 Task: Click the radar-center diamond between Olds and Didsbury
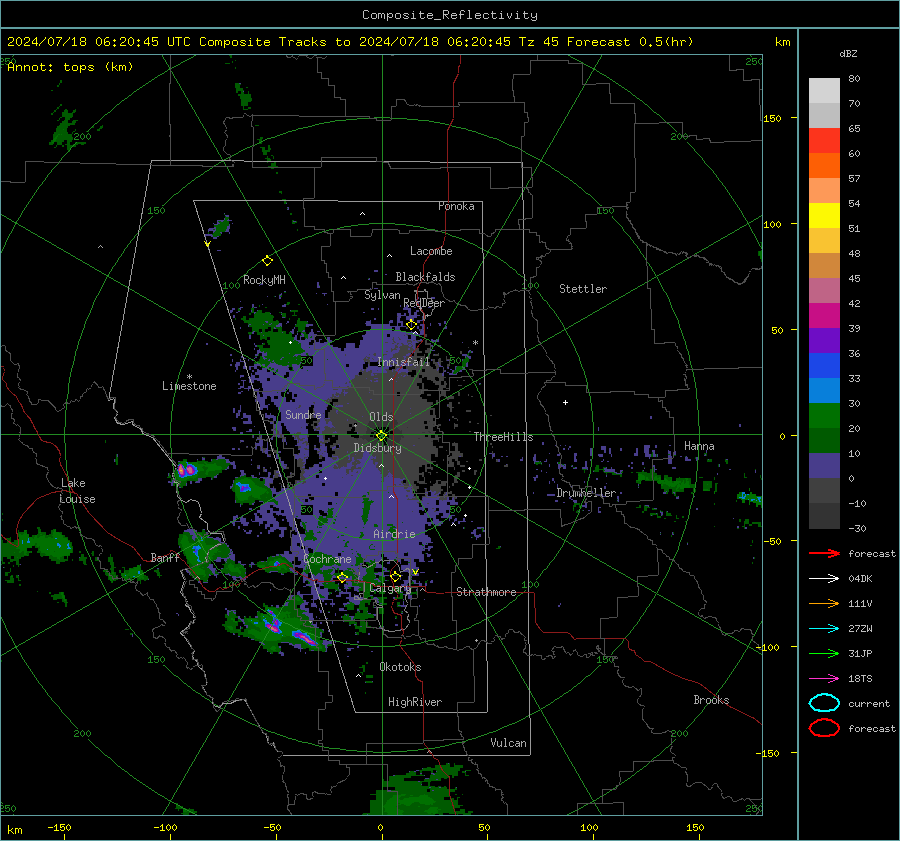pos(381,435)
